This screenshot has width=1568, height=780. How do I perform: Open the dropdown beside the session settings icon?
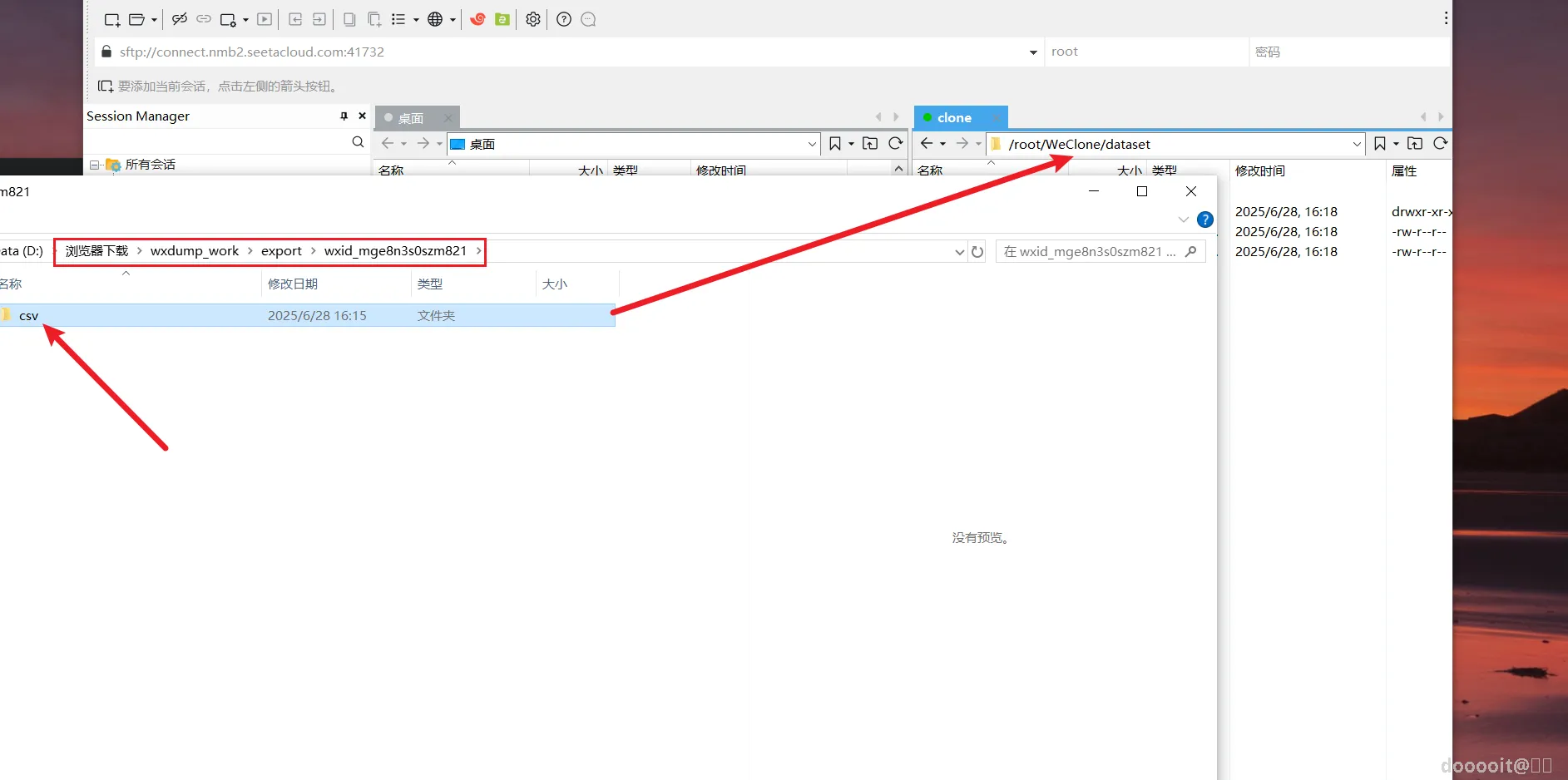click(x=245, y=19)
